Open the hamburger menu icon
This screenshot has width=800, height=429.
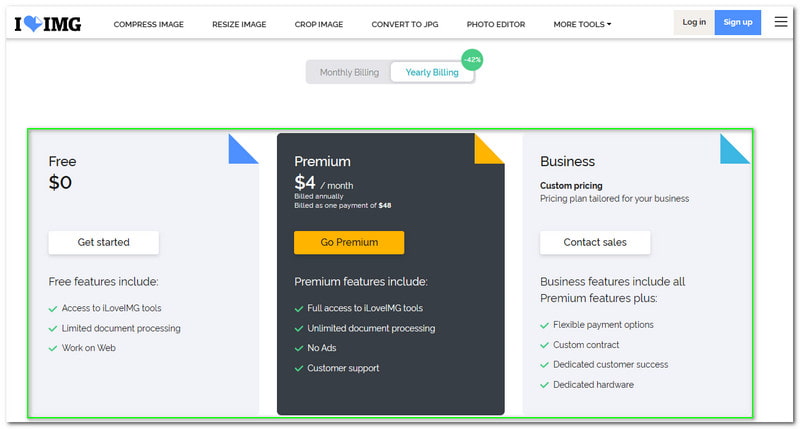781,22
